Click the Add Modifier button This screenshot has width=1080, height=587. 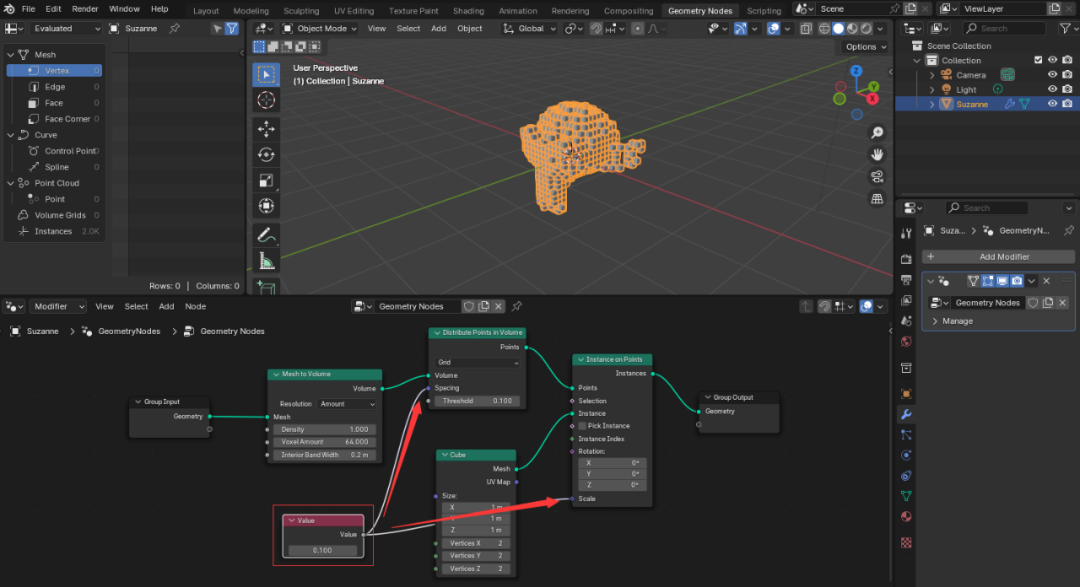pyautogui.click(x=998, y=256)
